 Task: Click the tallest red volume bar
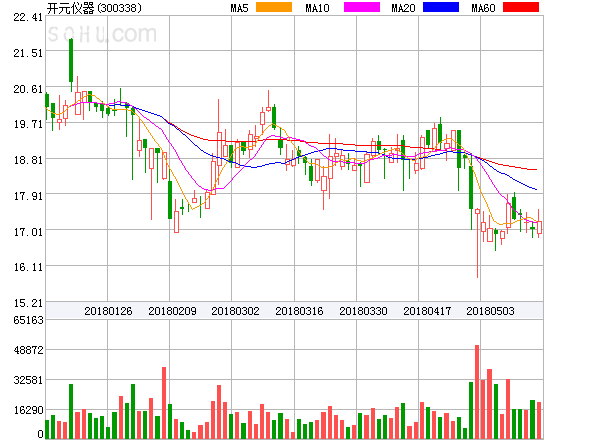click(x=477, y=392)
